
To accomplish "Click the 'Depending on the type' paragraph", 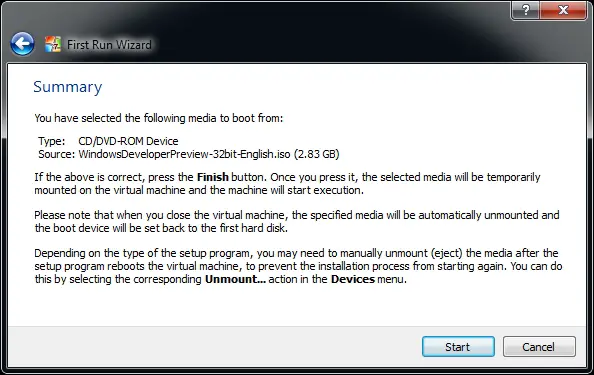I will point(298,266).
